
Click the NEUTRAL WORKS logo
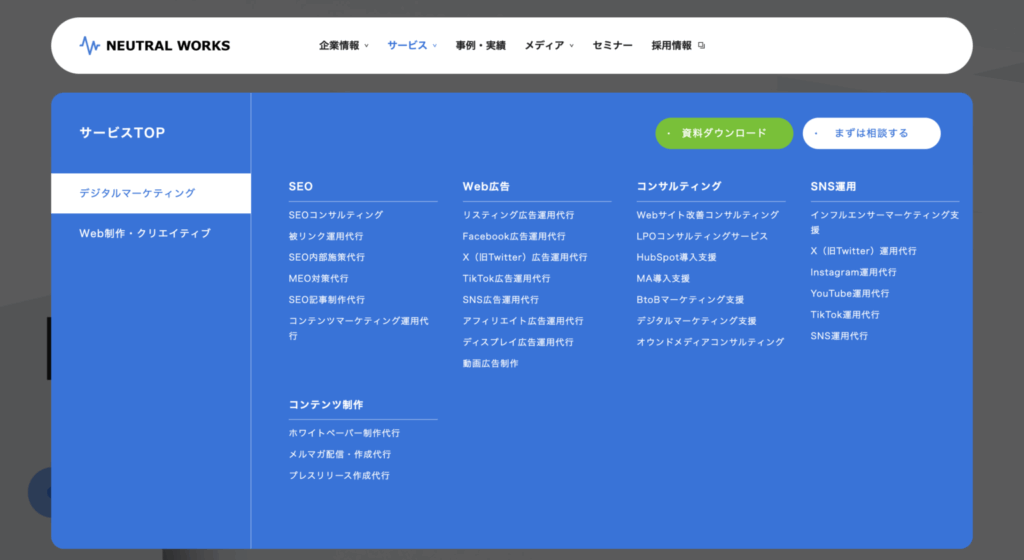coord(155,45)
